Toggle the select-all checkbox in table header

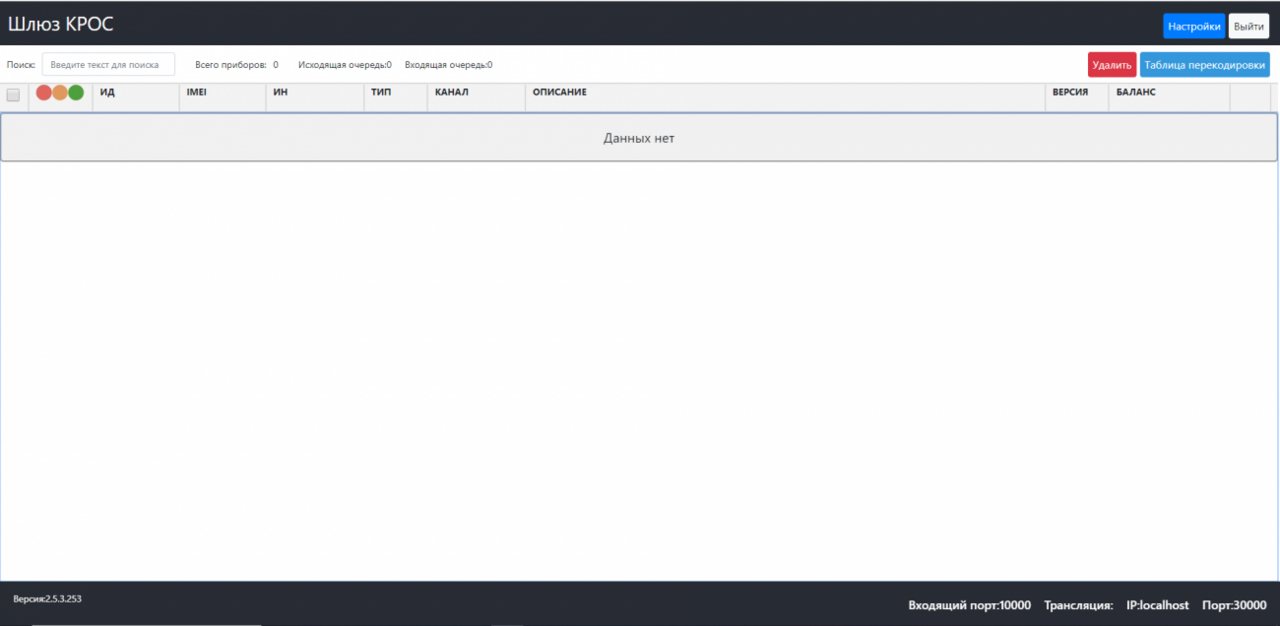[14, 95]
